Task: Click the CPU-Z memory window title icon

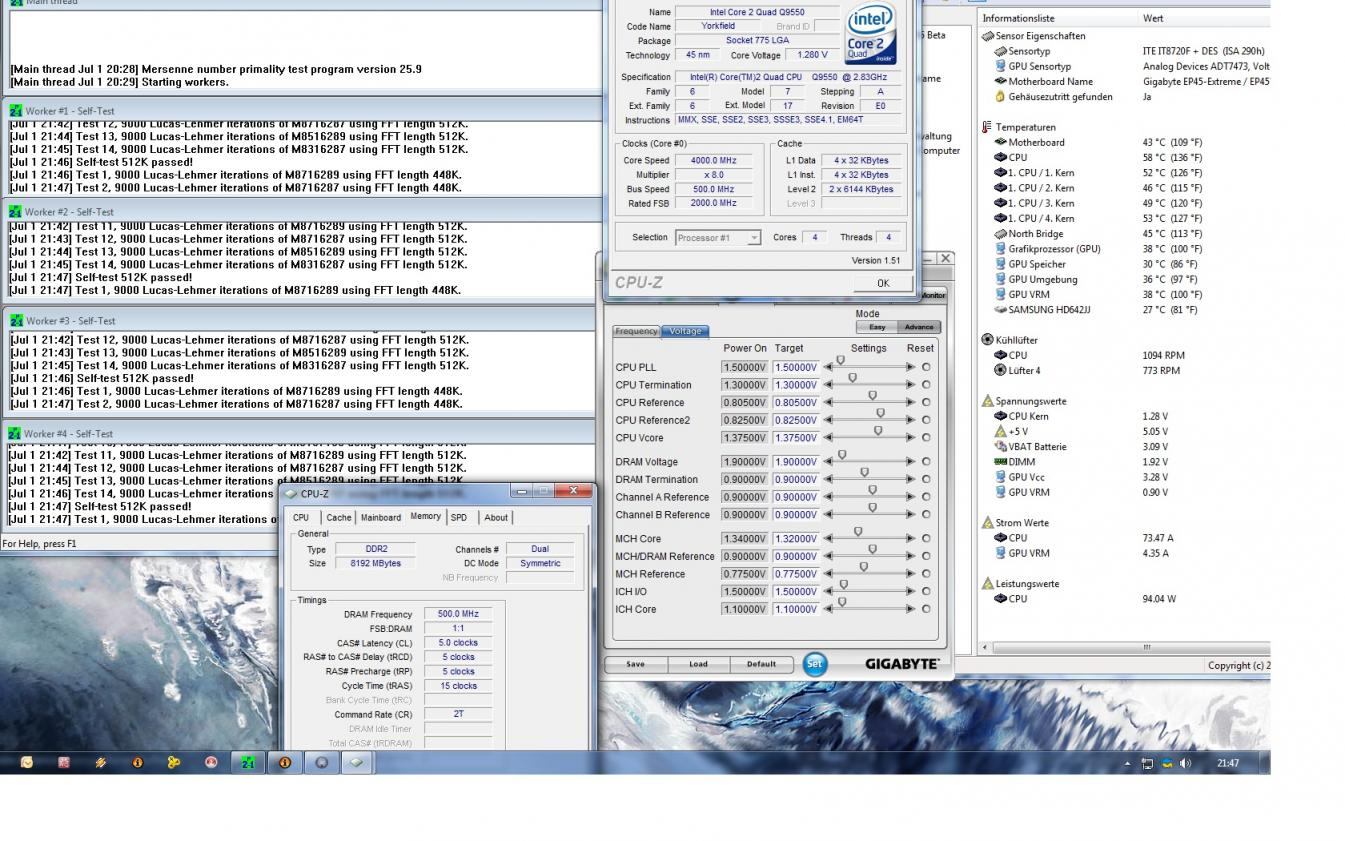Action: (x=291, y=493)
